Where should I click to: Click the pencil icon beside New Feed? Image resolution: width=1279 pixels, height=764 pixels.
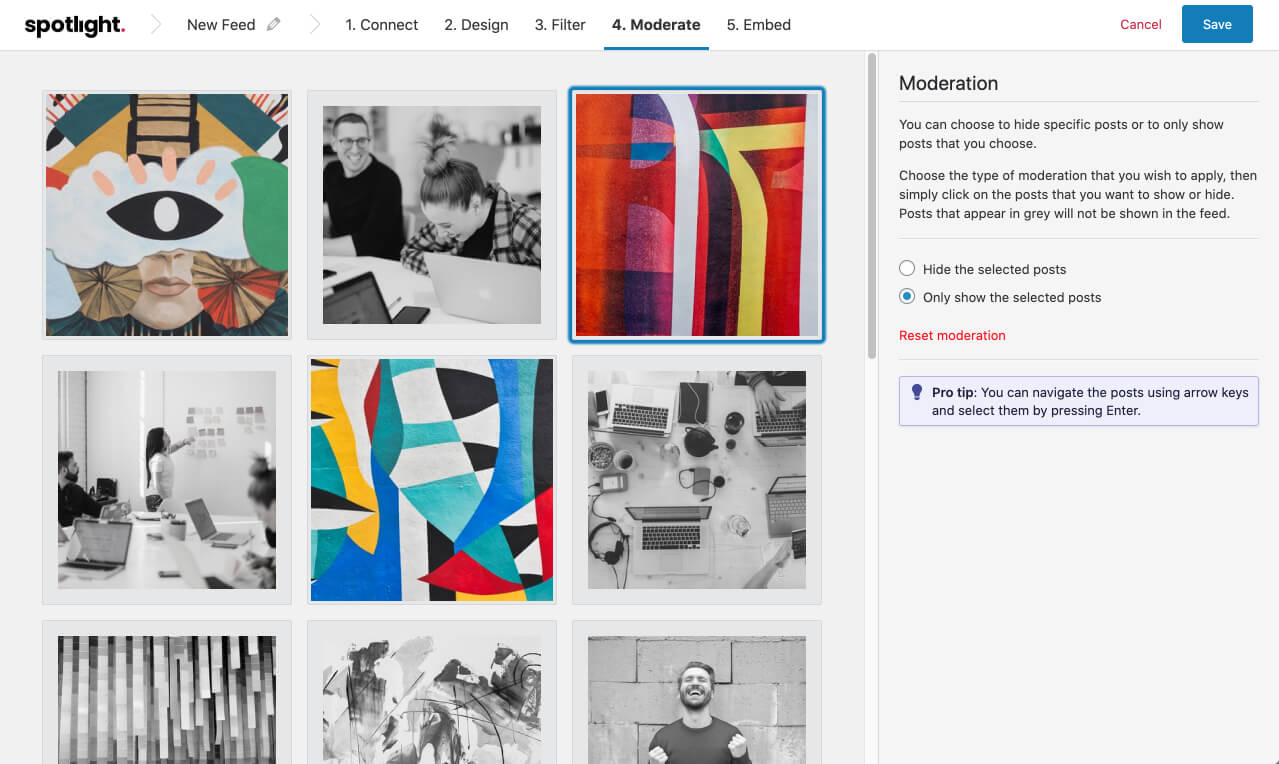tap(274, 25)
